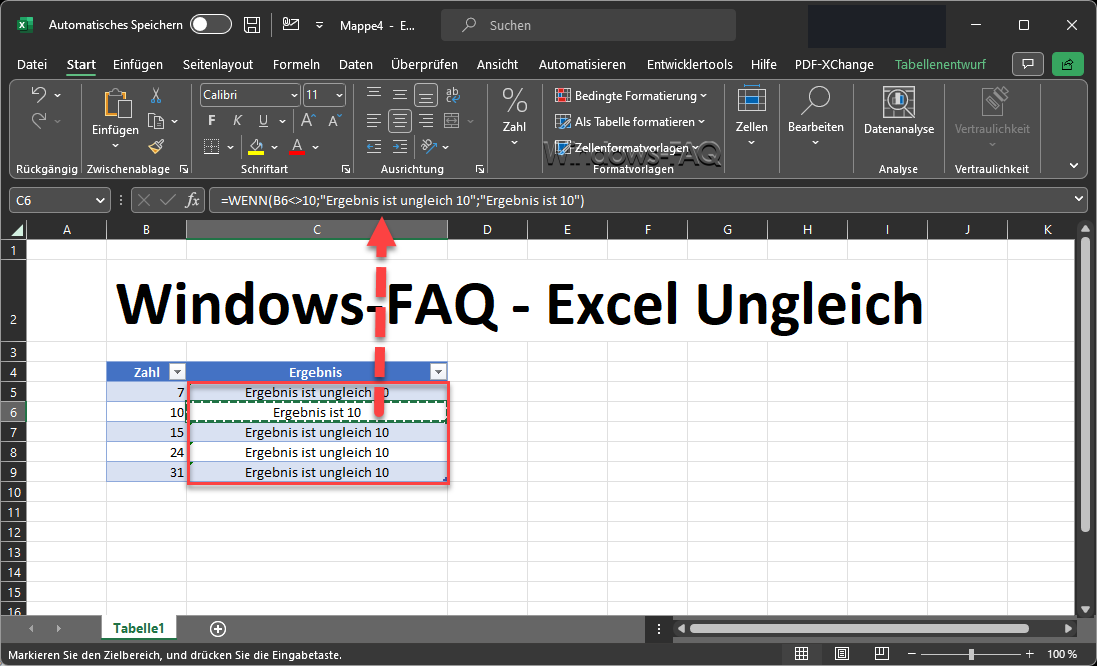Click the Tabelle1 sheet tab
Viewport: 1097px width, 666px height.
139,628
